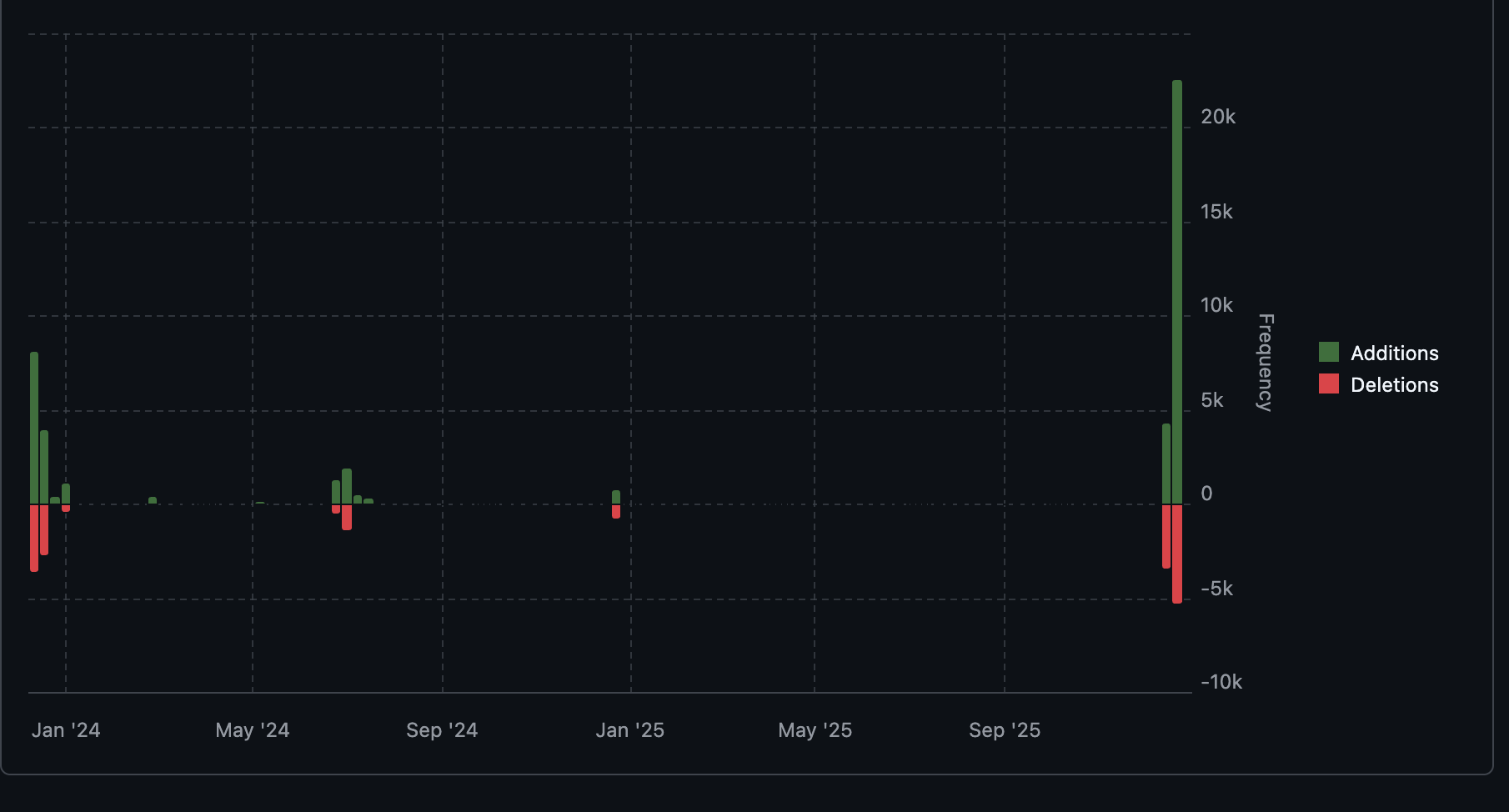The height and width of the screenshot is (812, 1509).
Task: Click the May '24 x-axis label
Action: pos(253,730)
